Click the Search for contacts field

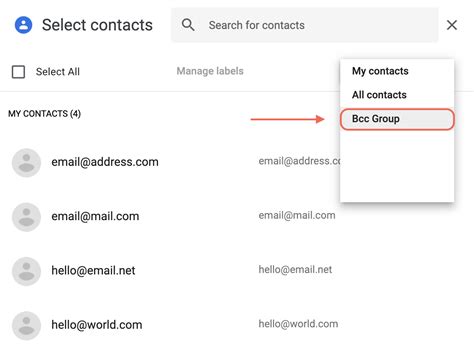(305, 25)
